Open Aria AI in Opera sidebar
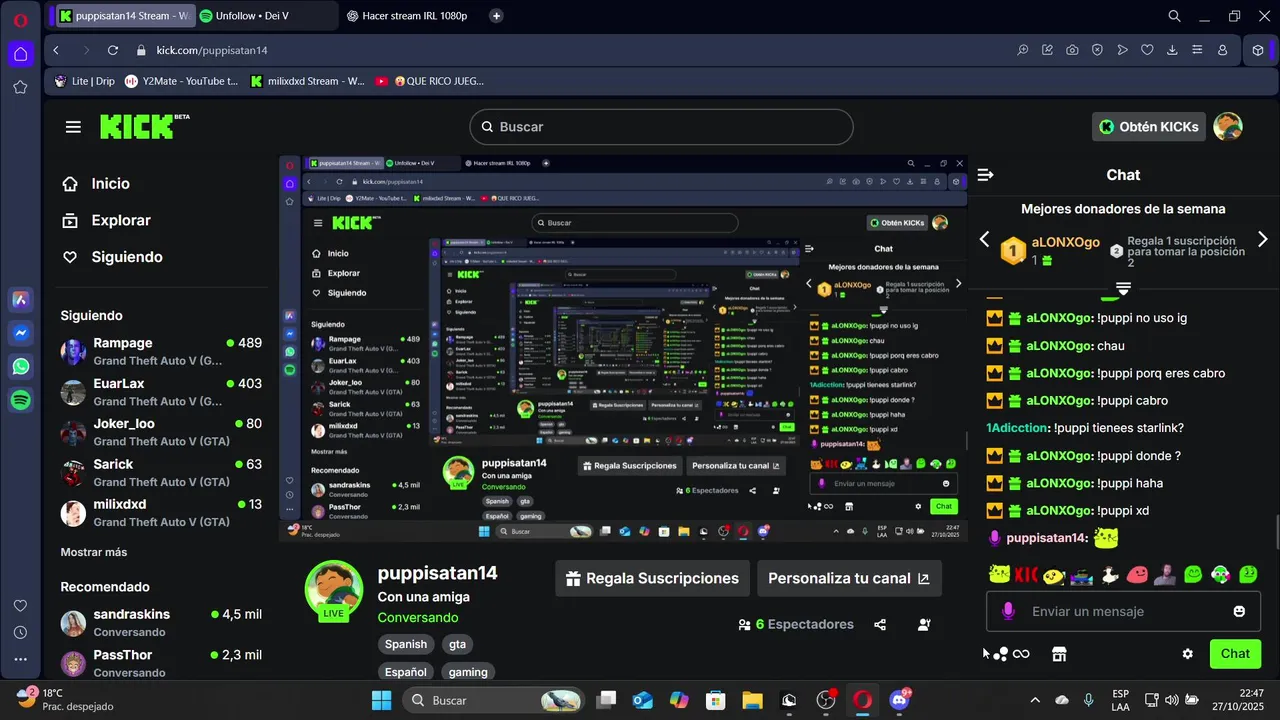Screen dimensions: 1280x720 [x=20, y=299]
